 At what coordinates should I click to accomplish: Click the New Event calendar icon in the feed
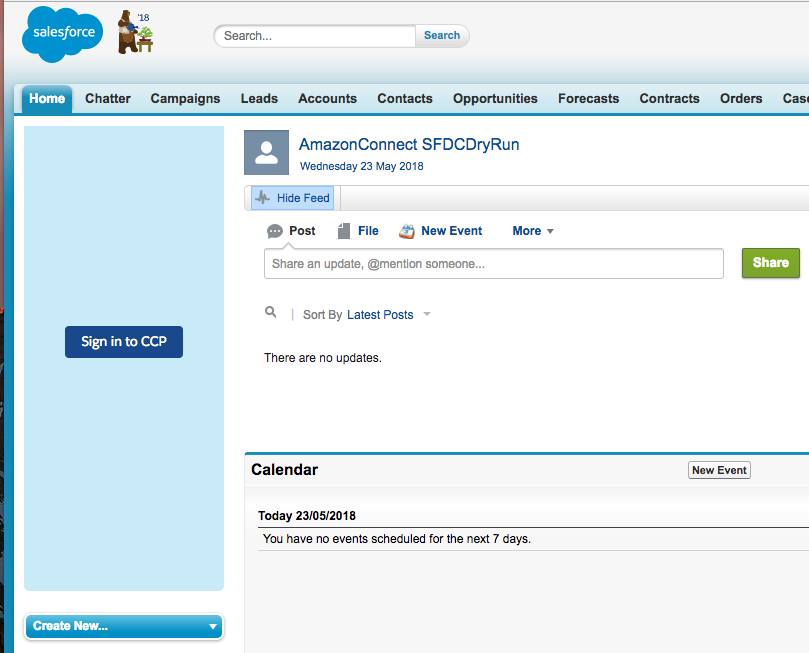[407, 231]
